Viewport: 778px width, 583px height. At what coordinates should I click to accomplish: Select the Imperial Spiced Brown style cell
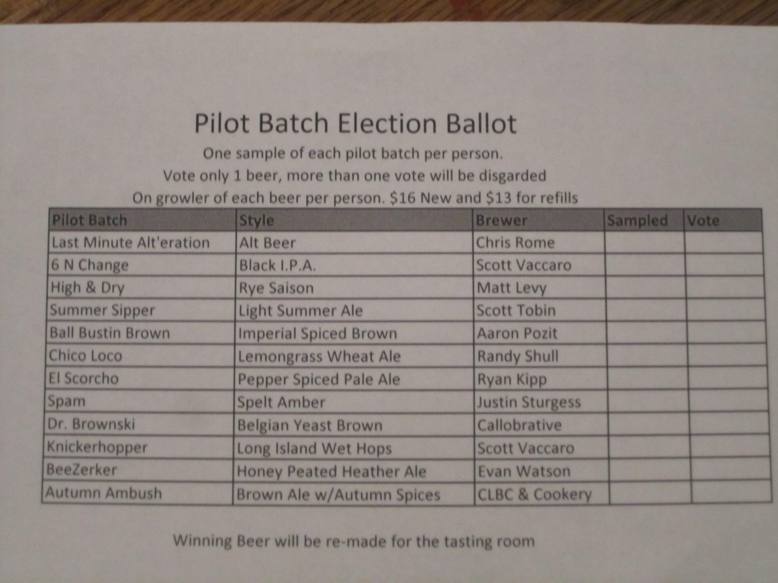[317, 334]
